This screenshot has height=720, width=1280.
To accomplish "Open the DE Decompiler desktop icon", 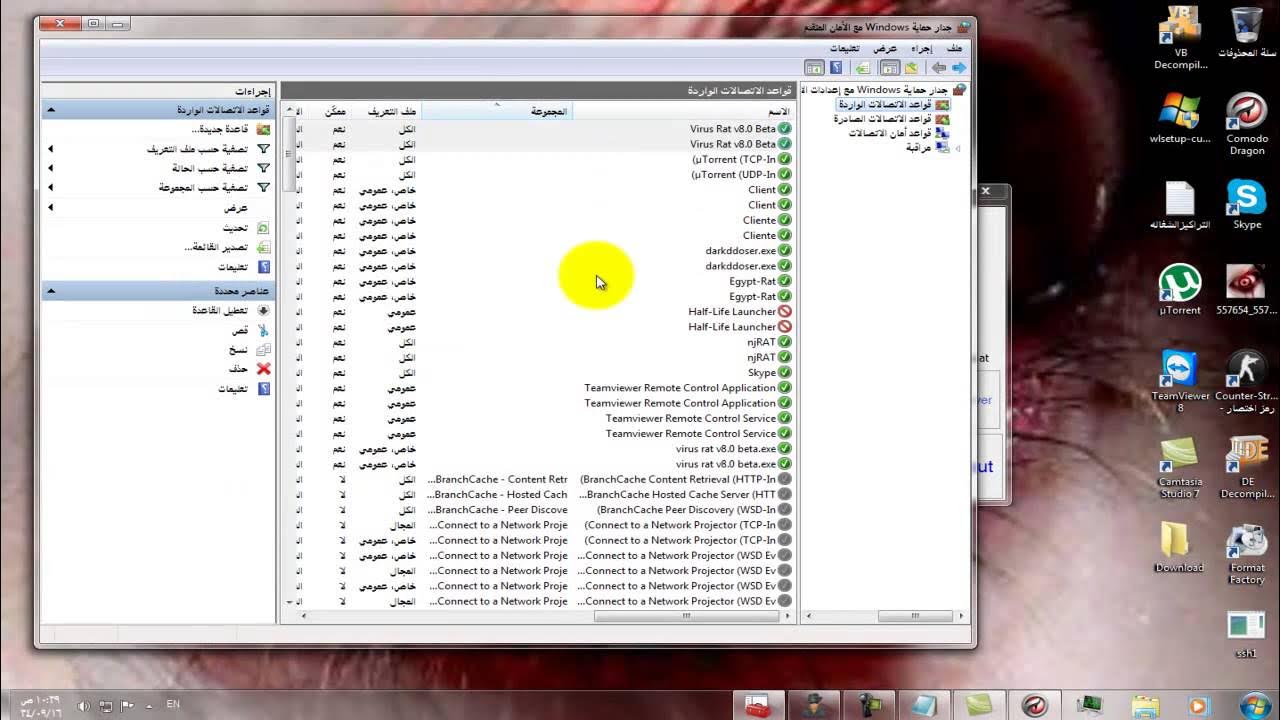I will point(1247,468).
